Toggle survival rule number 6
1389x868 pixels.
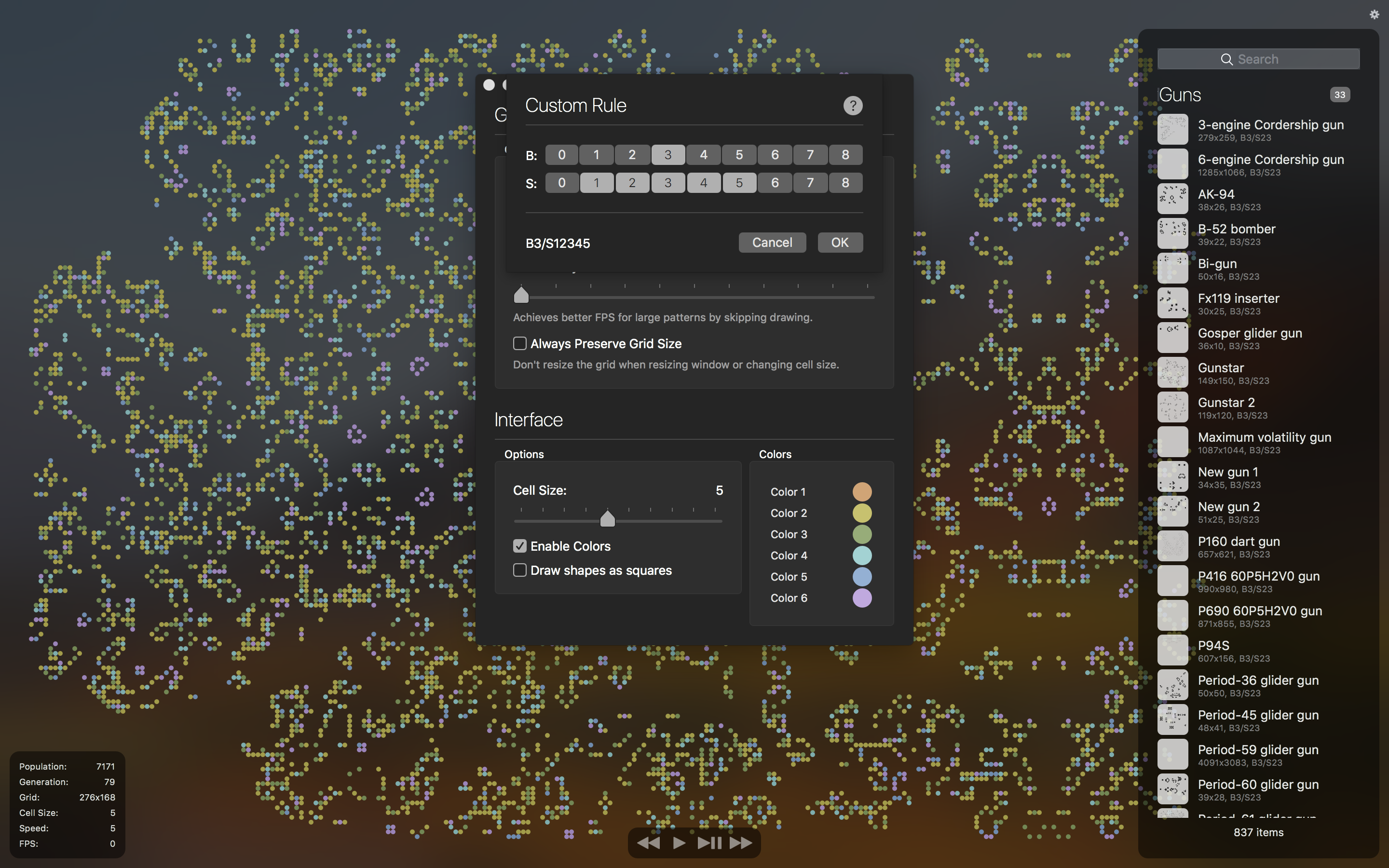[774, 183]
